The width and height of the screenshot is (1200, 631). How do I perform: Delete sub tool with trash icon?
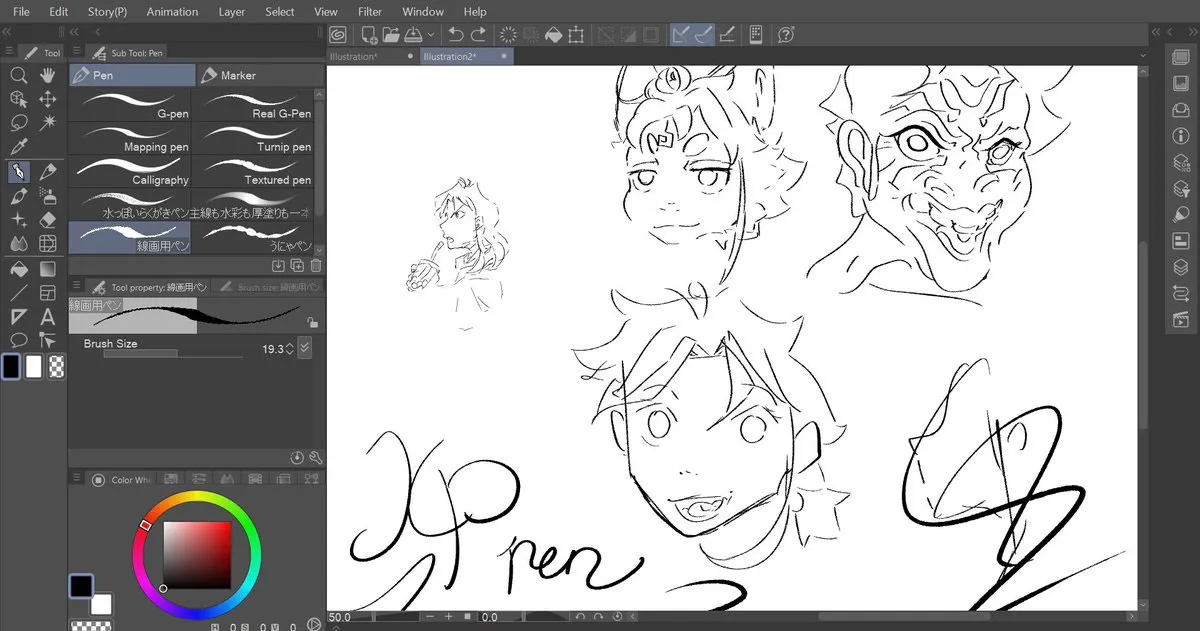316,265
